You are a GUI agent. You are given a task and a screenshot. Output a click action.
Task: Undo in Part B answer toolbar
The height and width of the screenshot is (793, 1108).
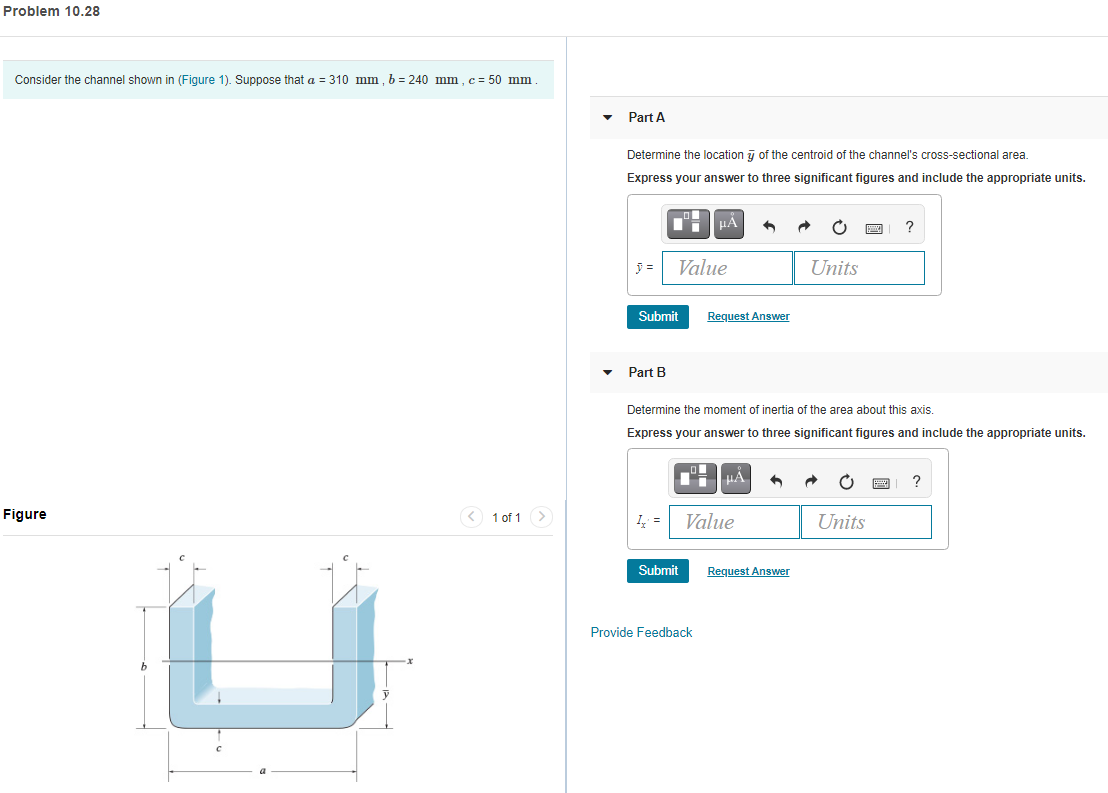click(x=776, y=481)
